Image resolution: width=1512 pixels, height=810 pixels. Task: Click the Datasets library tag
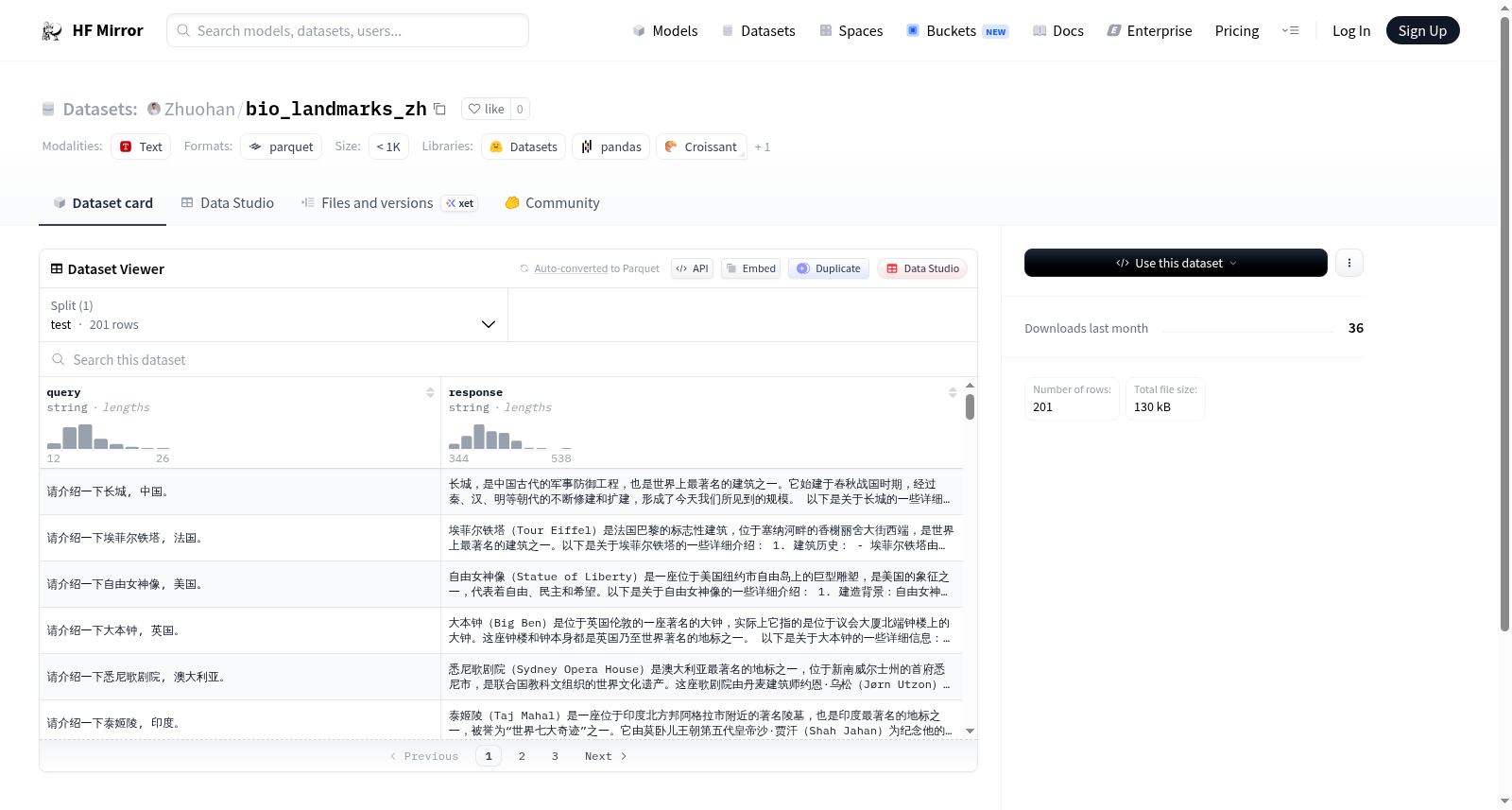[x=524, y=146]
